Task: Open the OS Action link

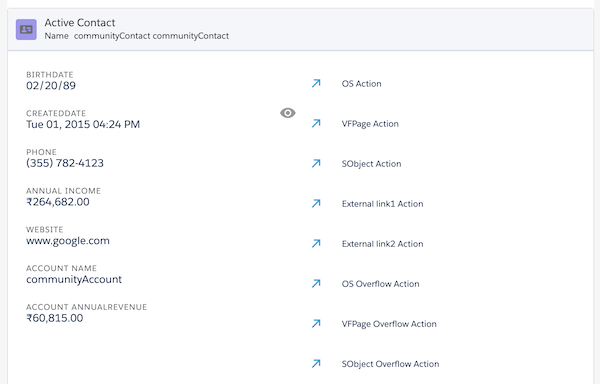Action: (x=362, y=84)
